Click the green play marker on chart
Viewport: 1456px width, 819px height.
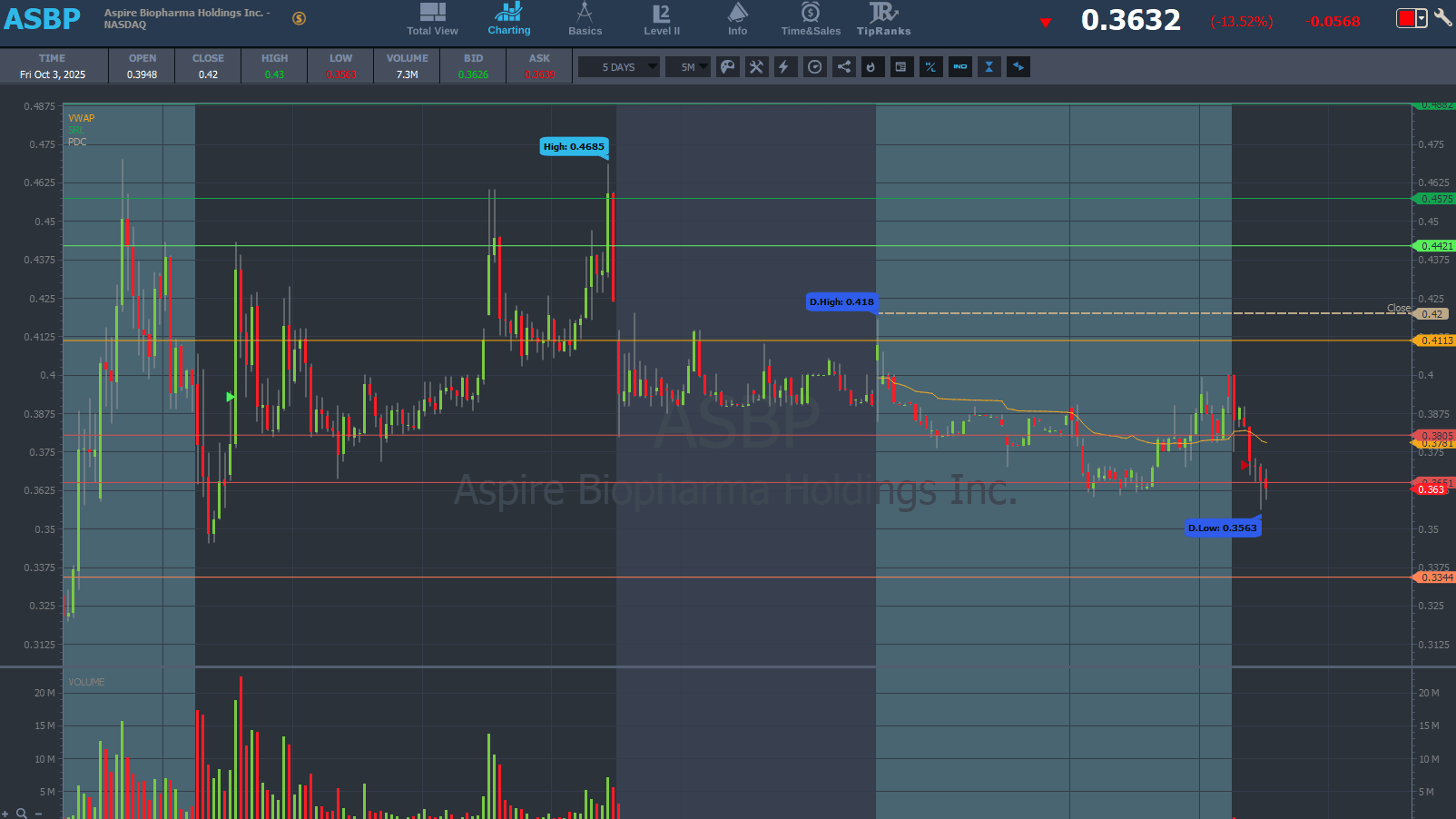coord(231,397)
